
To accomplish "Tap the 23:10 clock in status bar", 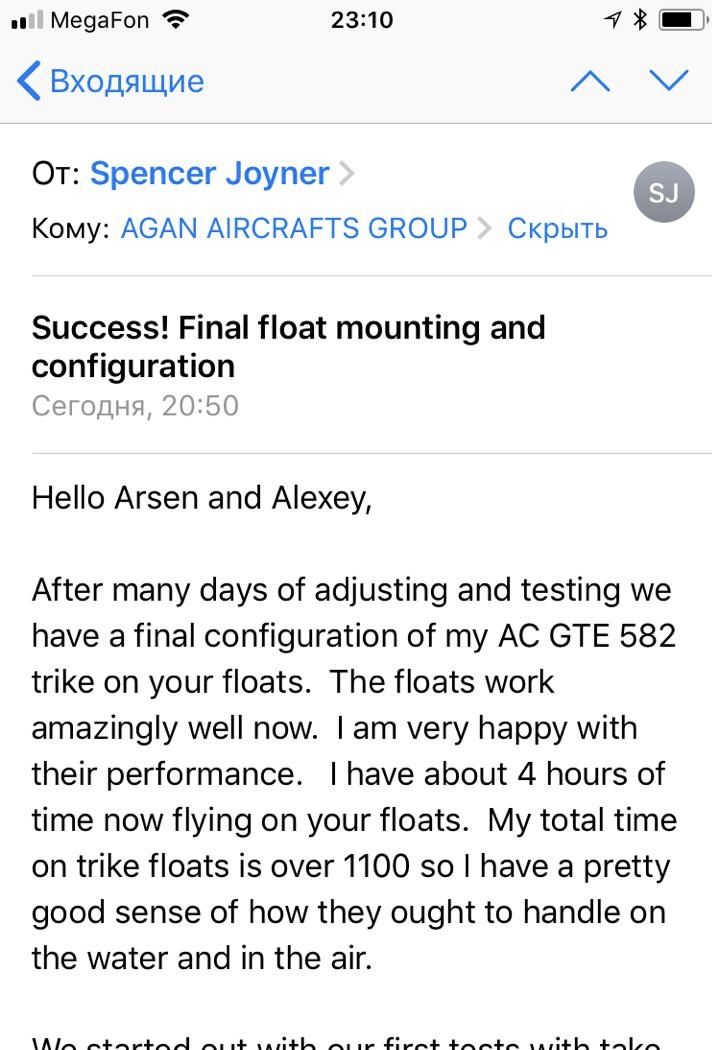I will click(x=361, y=20).
